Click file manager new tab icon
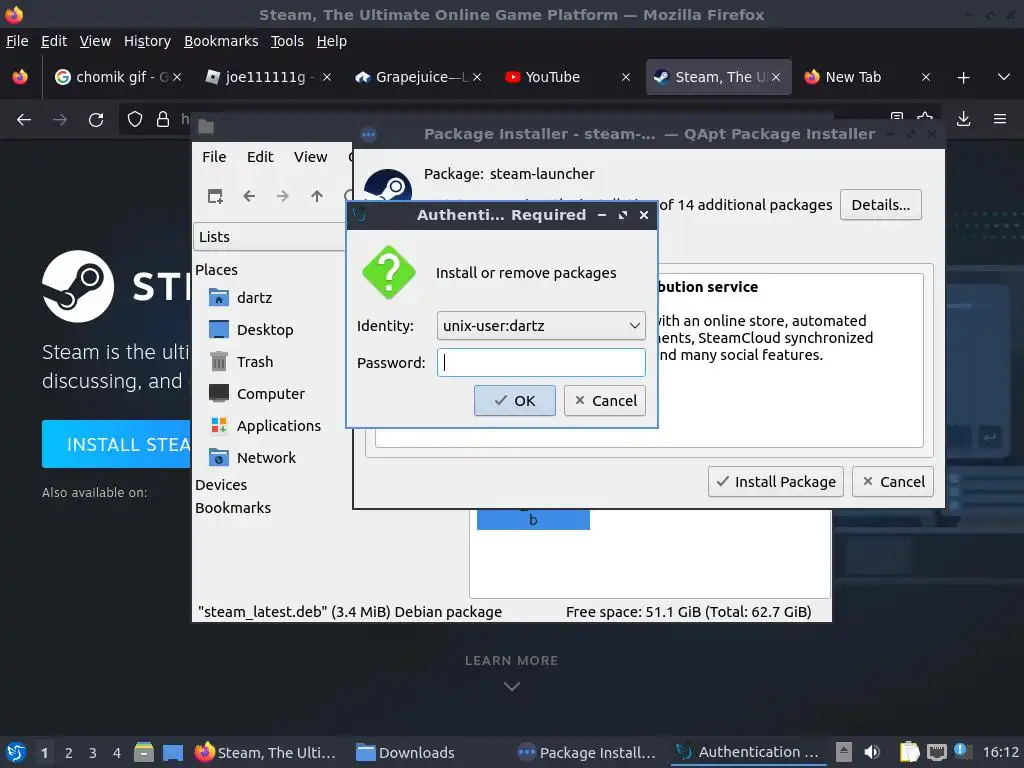Image resolution: width=1024 pixels, height=768 pixels. coord(215,196)
